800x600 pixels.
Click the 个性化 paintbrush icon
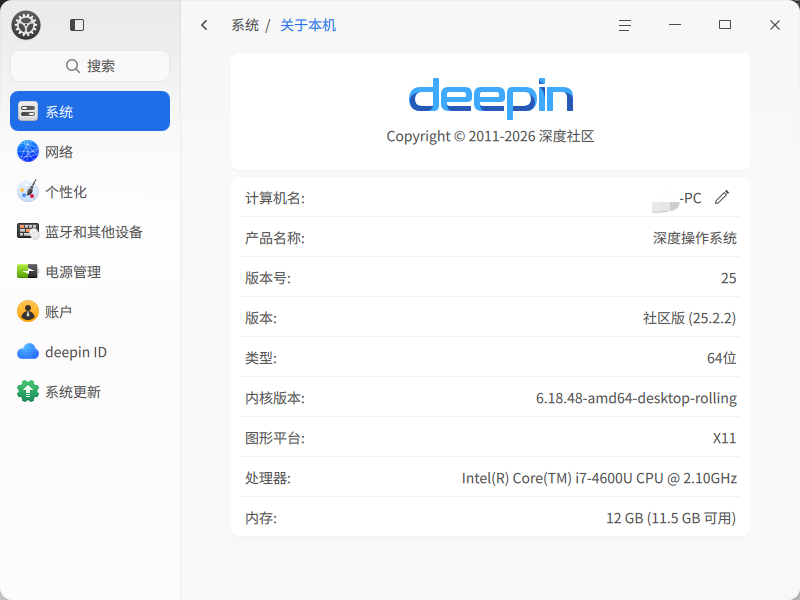(28, 191)
